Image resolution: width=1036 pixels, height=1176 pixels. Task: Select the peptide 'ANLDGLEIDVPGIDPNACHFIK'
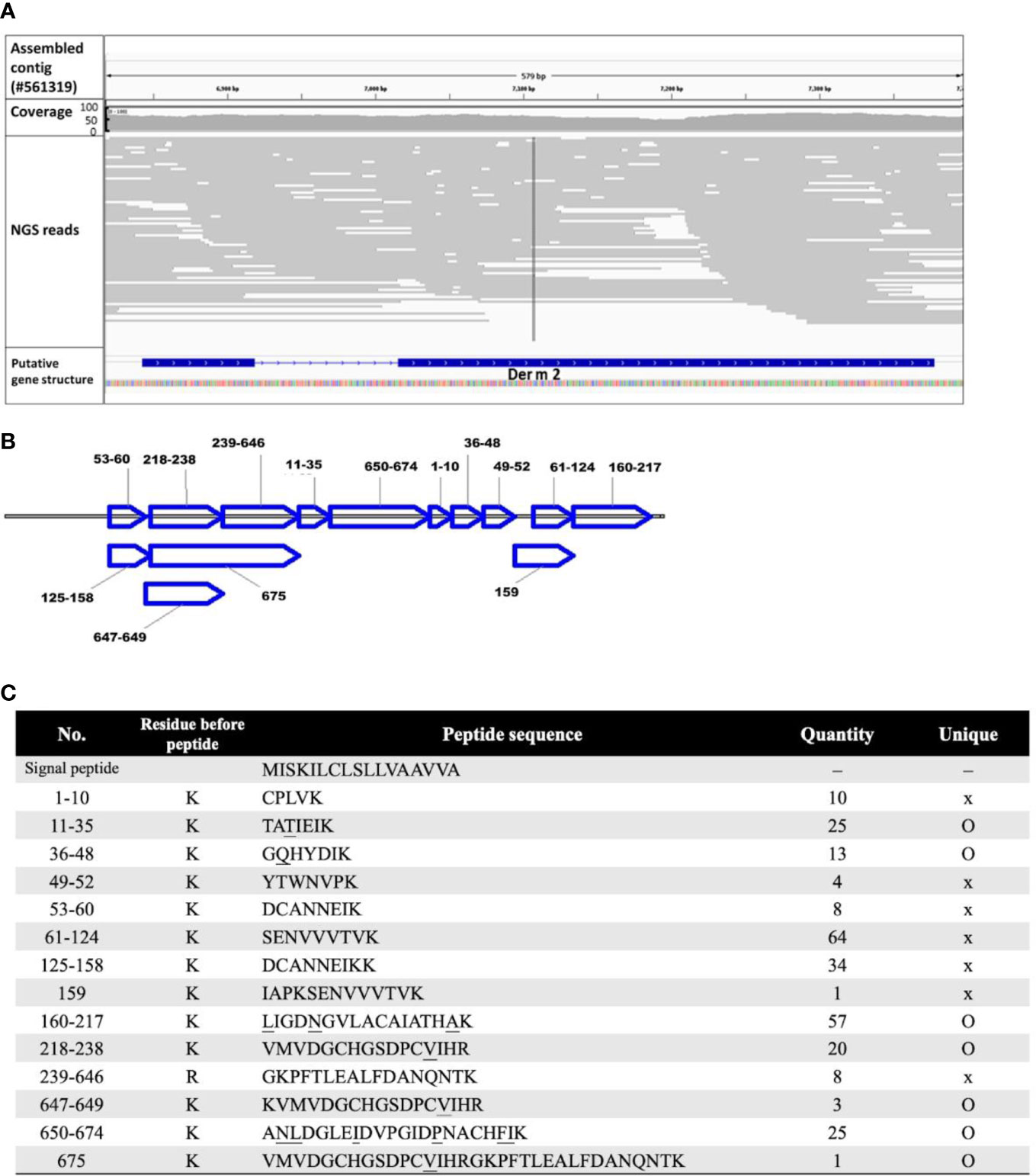pos(394,1133)
